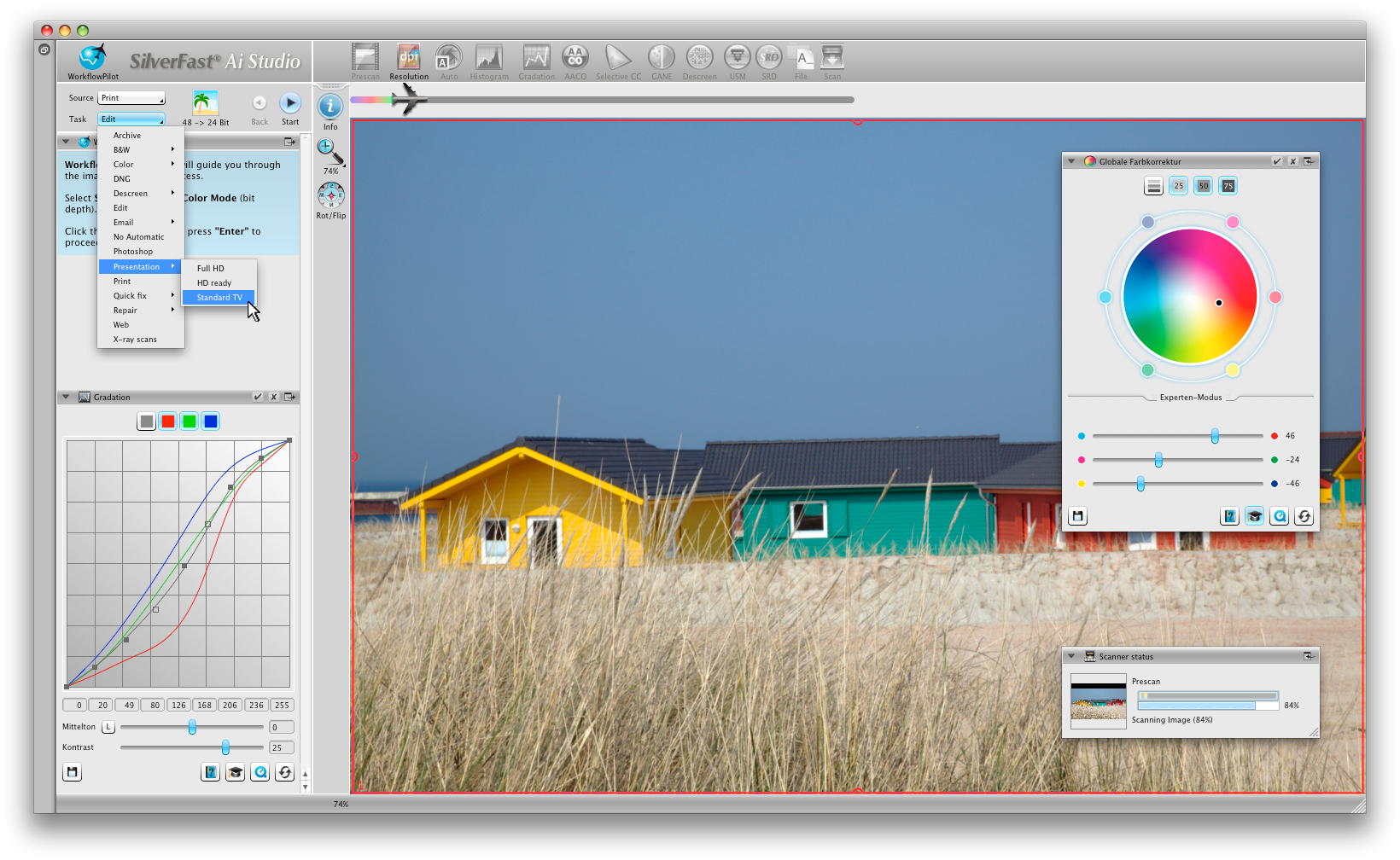
Task: Select the Selective CC tool
Action: [618, 58]
